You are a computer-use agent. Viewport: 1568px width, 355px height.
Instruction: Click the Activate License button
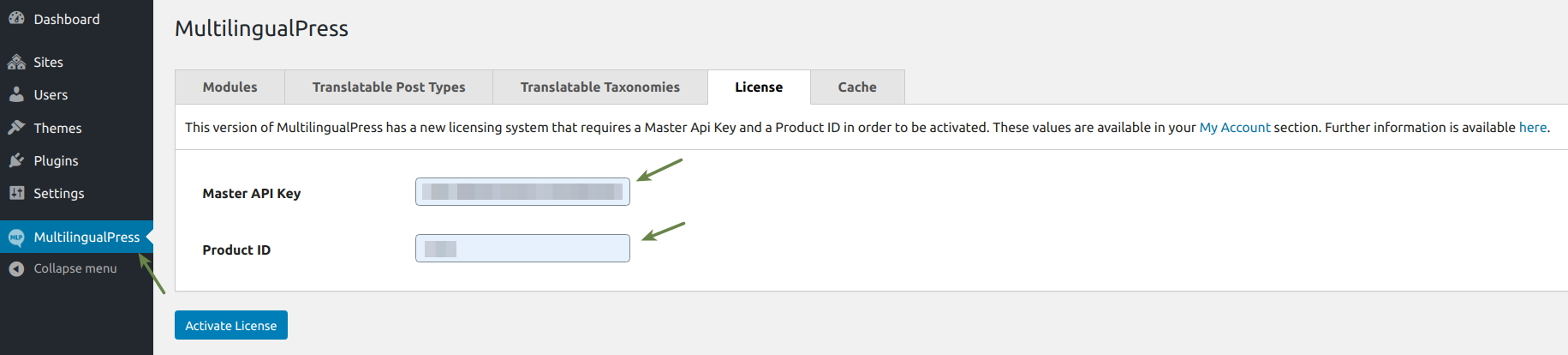(x=231, y=325)
